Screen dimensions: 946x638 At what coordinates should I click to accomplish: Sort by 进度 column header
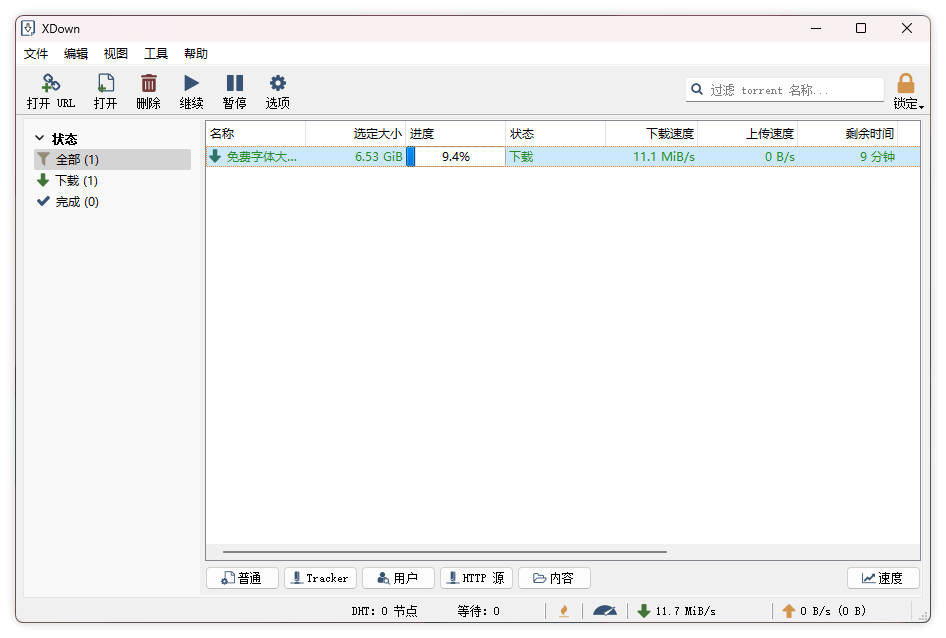(x=456, y=133)
